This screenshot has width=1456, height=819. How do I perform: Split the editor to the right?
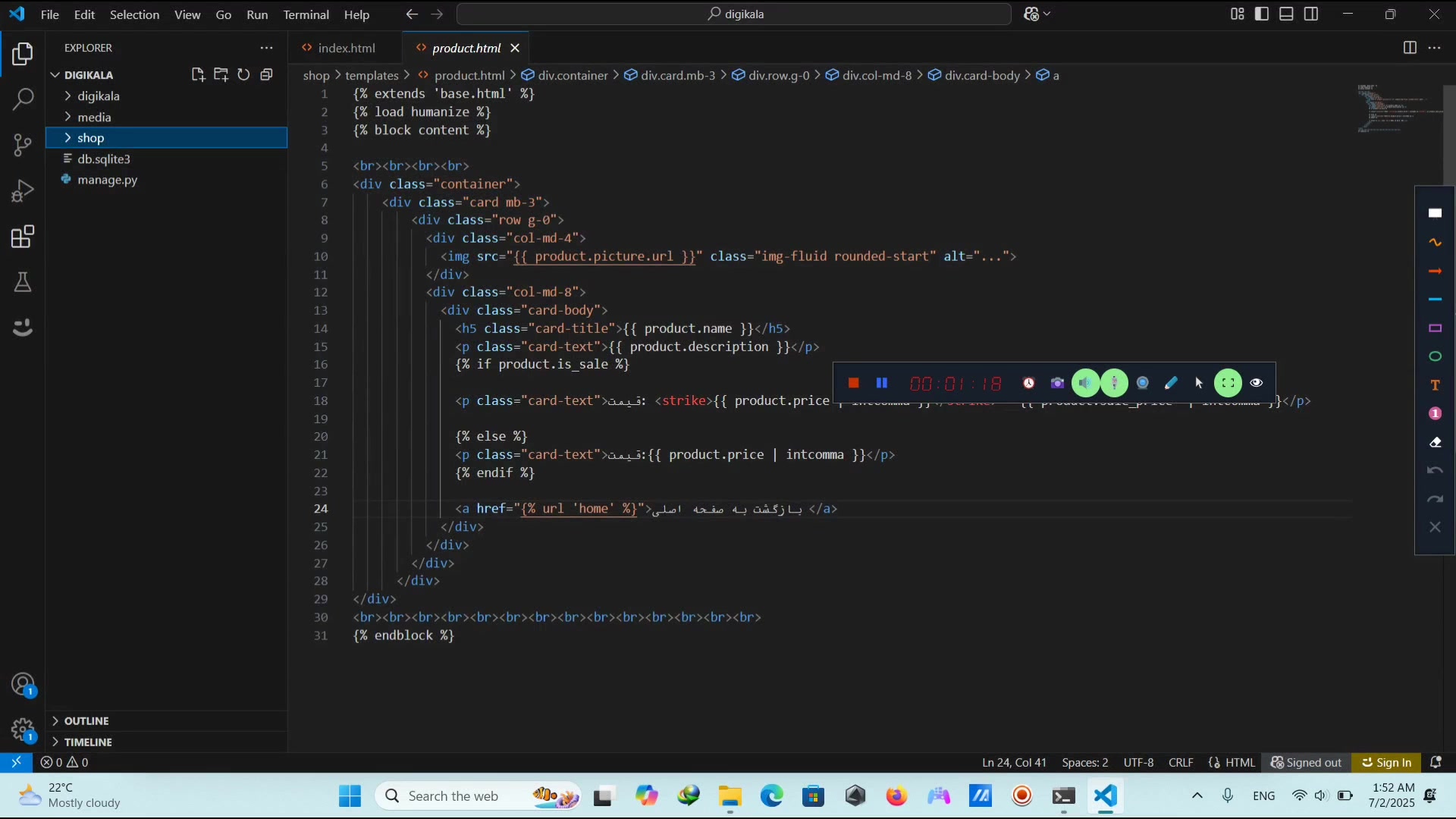click(1410, 48)
